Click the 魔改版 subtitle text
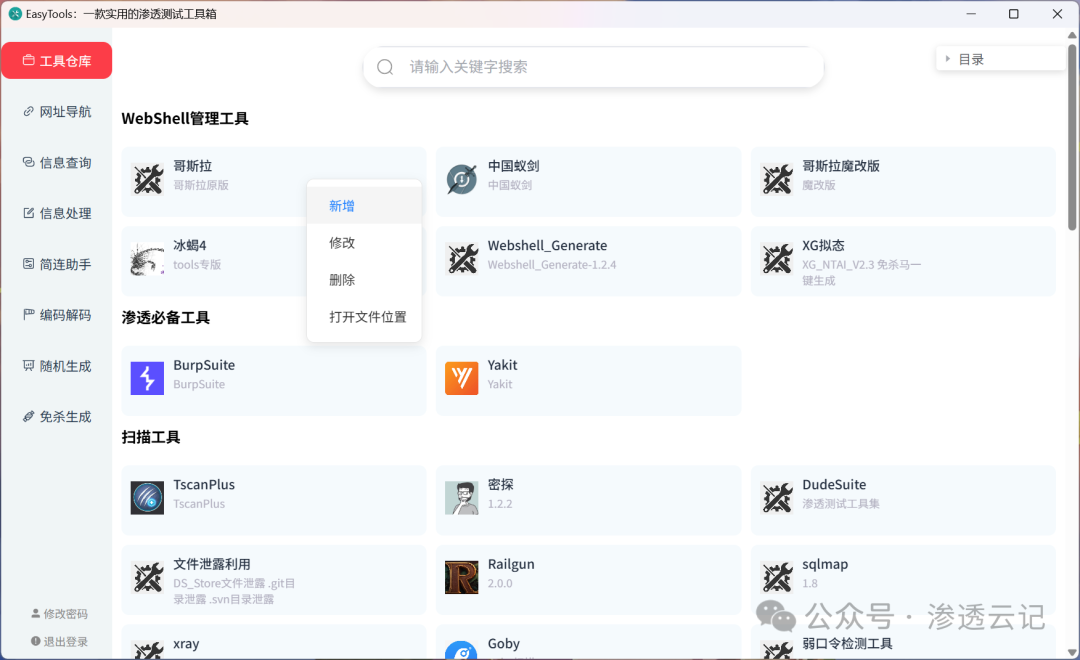Viewport: 1080px width, 660px height. point(818,185)
